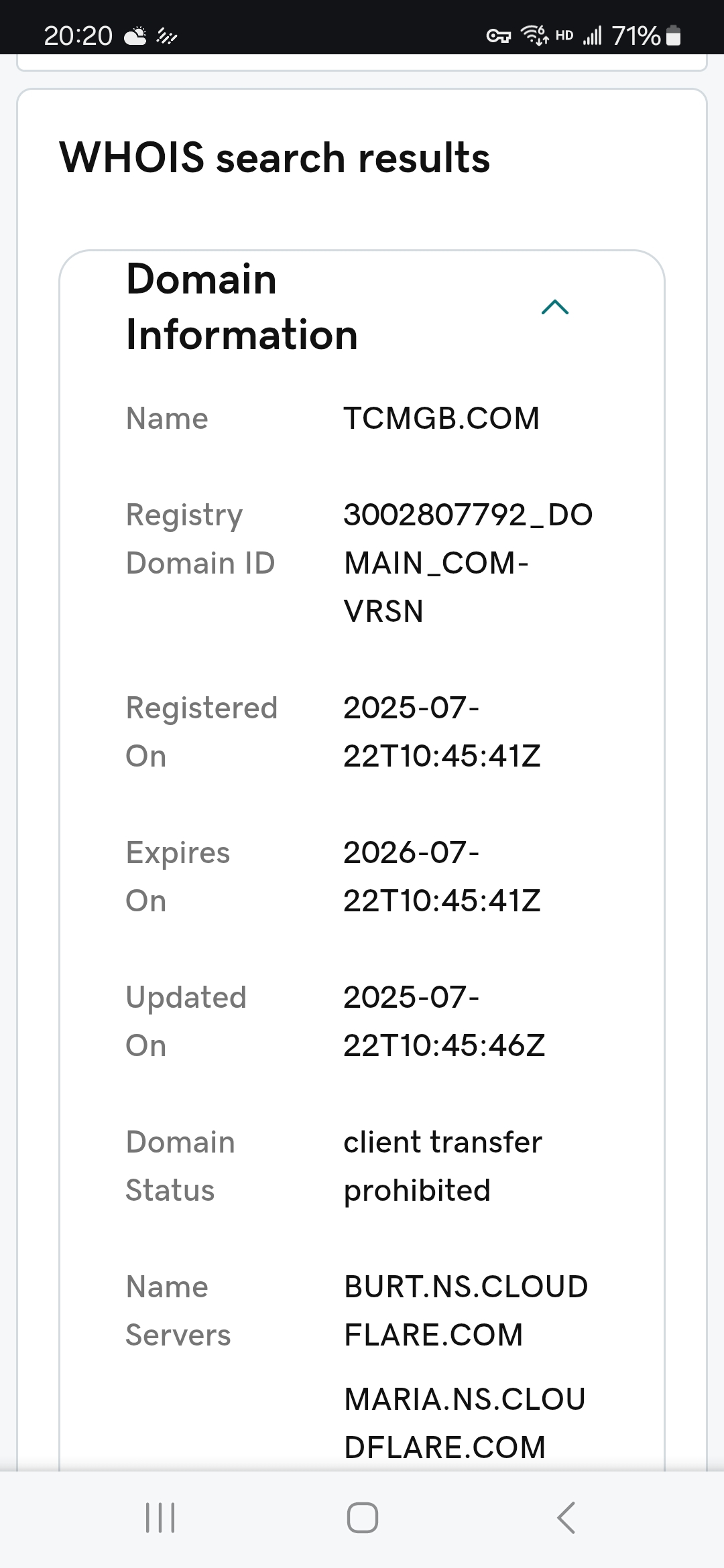Collapse the Domain Information section chevron
Image resolution: width=724 pixels, height=1568 pixels.
[554, 308]
